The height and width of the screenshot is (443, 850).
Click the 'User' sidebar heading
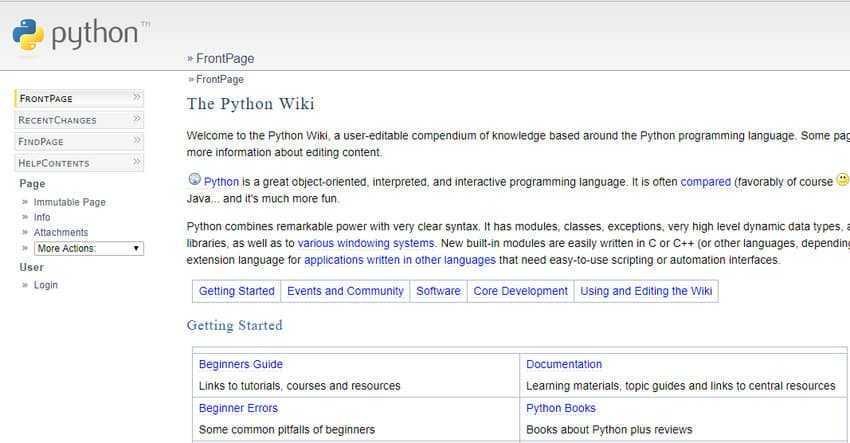point(31,267)
